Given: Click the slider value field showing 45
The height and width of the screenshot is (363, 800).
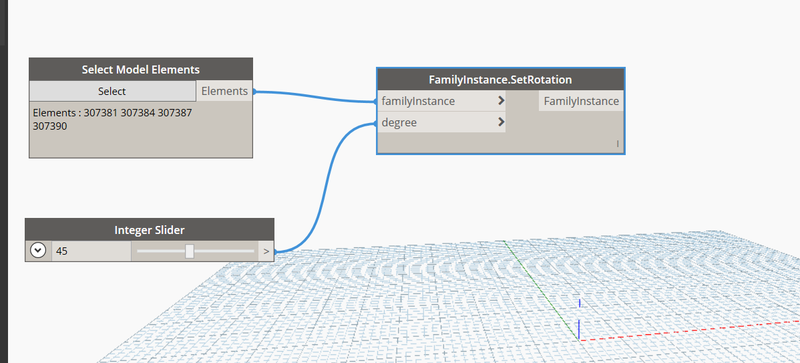Looking at the screenshot, I should (x=91, y=251).
